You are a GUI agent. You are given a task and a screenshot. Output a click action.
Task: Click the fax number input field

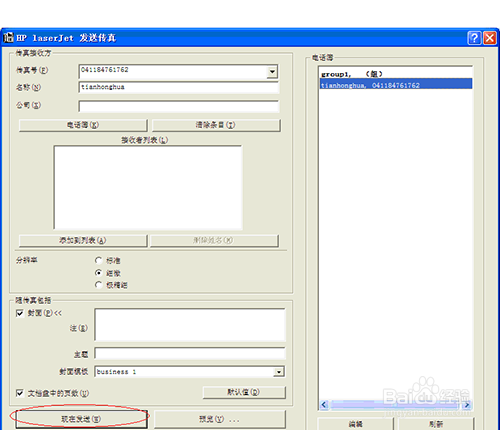click(x=174, y=71)
